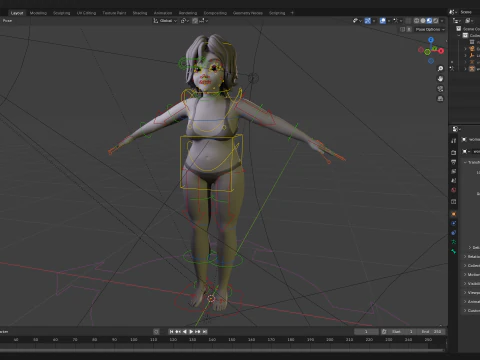Switch to the UV Editing workspace
480x360 pixels.
click(86, 13)
